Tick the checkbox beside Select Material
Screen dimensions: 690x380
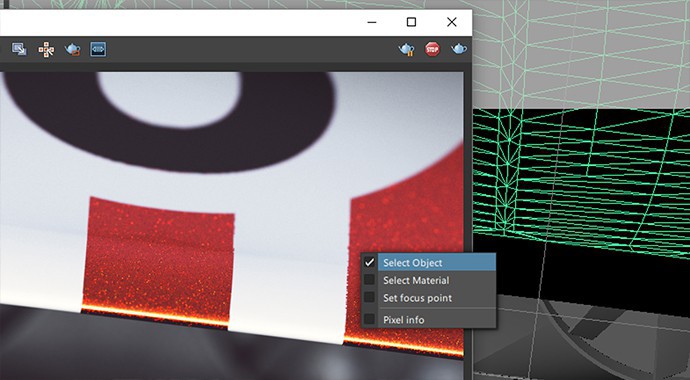370,280
